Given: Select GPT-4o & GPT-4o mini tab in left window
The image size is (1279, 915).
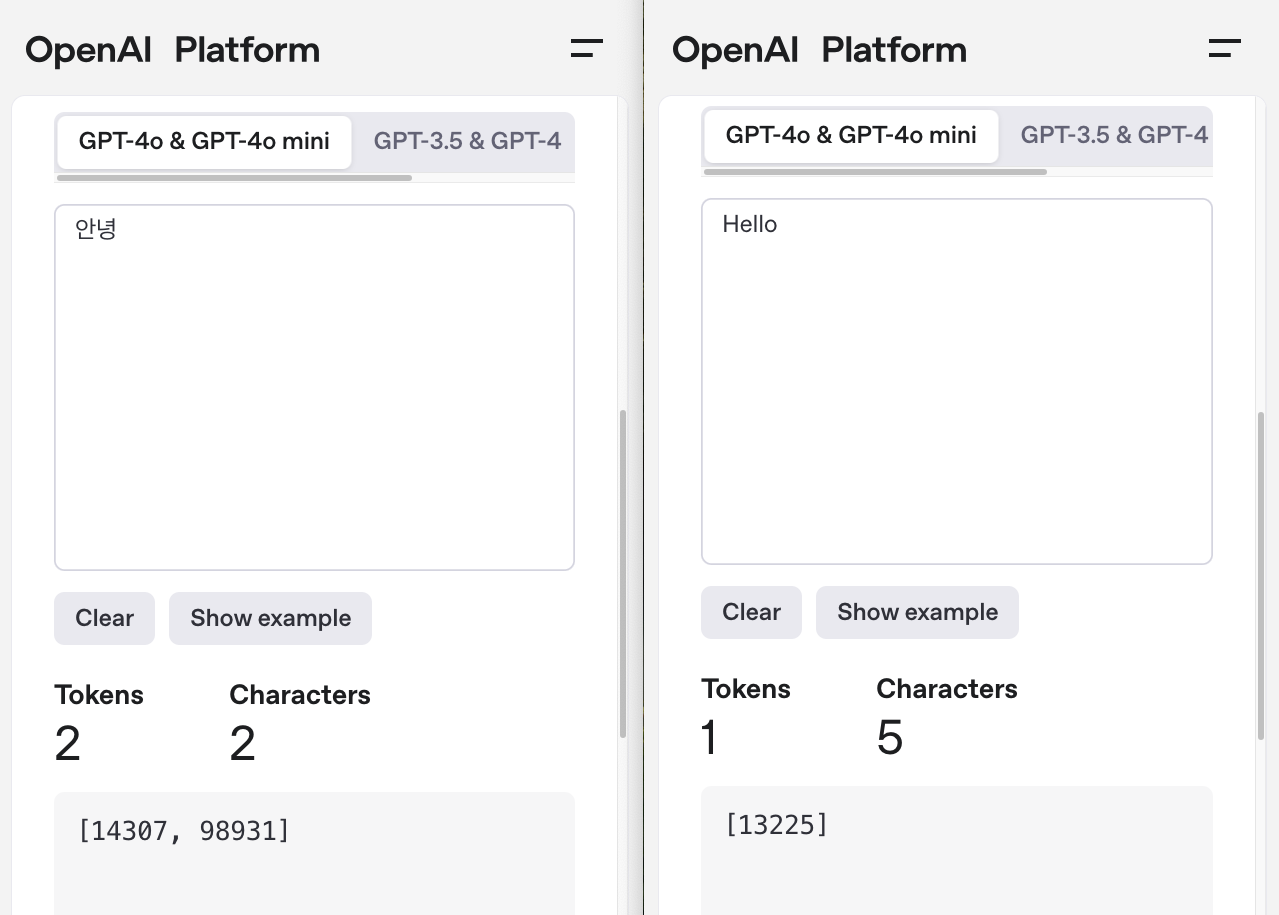Looking at the screenshot, I should click(x=204, y=141).
